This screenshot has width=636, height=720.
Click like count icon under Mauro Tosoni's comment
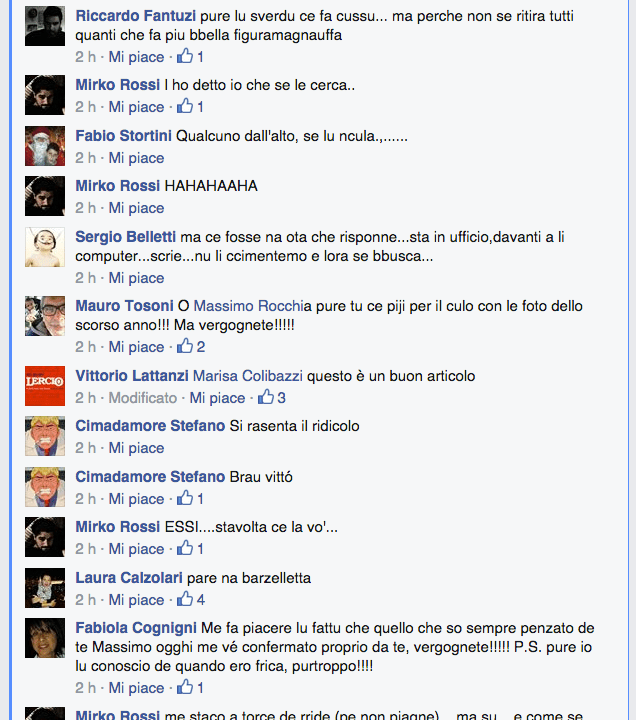[185, 346]
